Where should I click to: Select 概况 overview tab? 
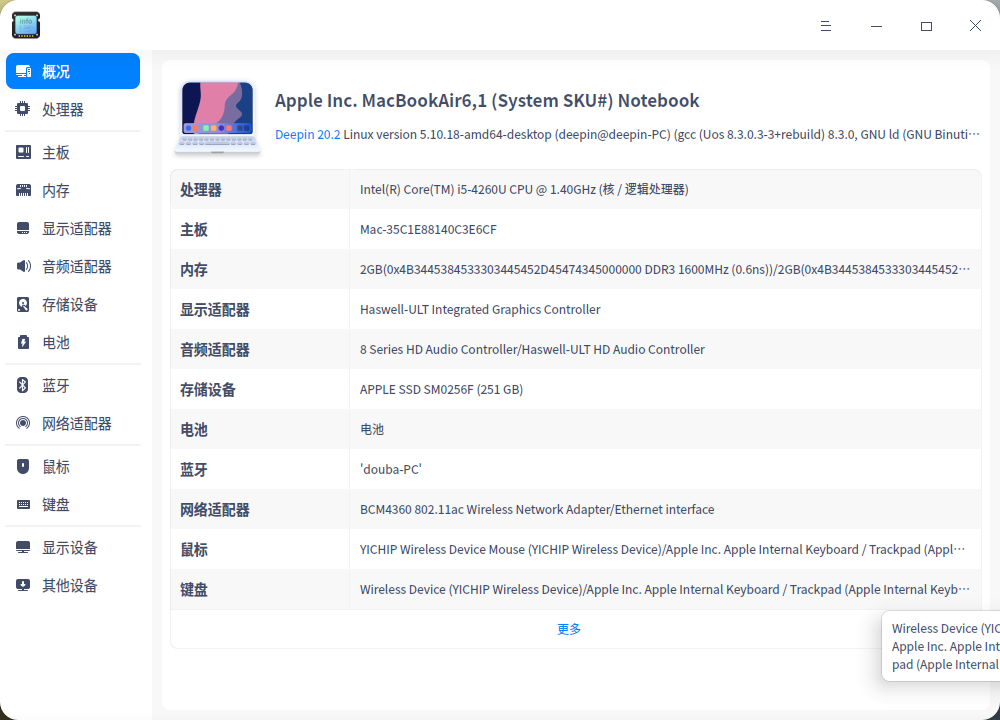click(x=73, y=71)
